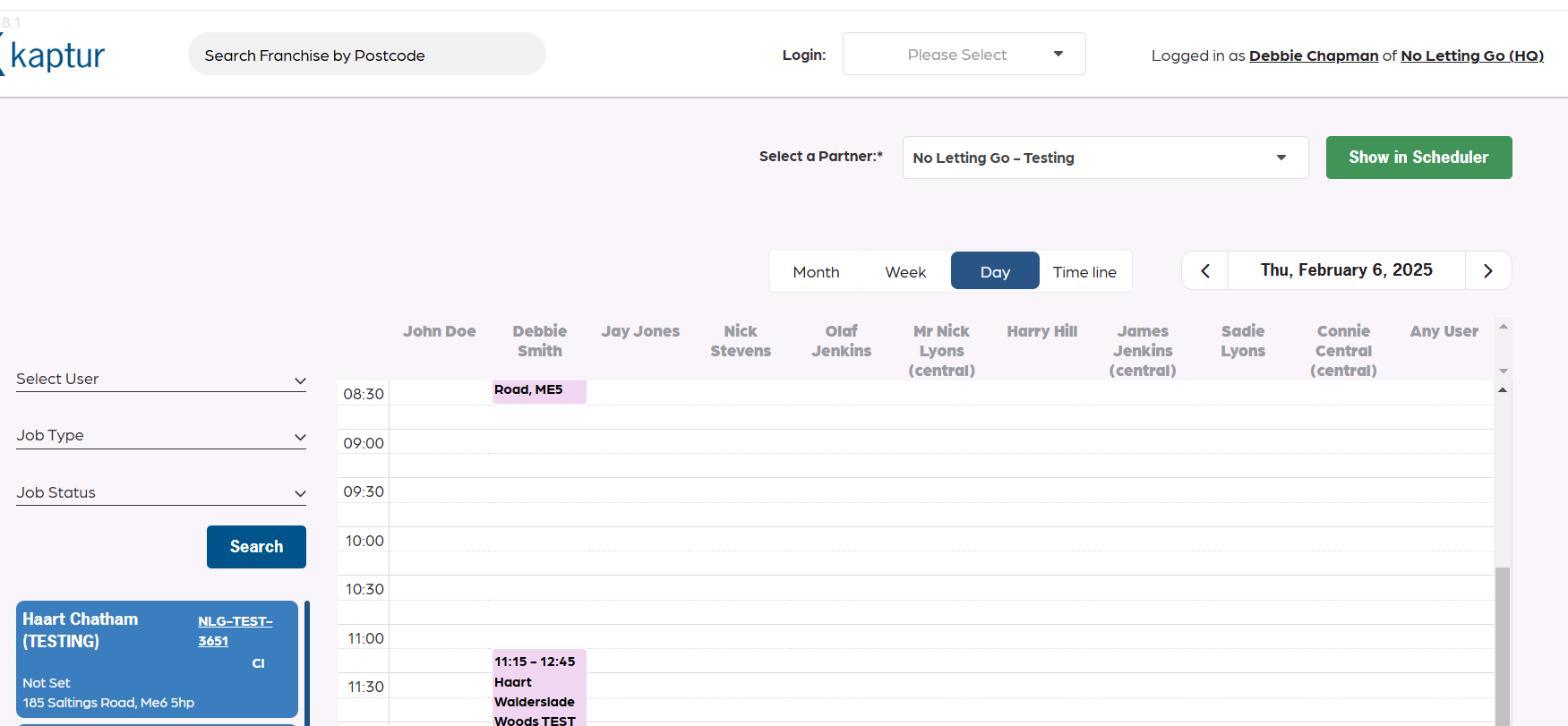This screenshot has width=1568, height=726.
Task: Open job link NLG-TEST-3651
Action: (x=235, y=631)
